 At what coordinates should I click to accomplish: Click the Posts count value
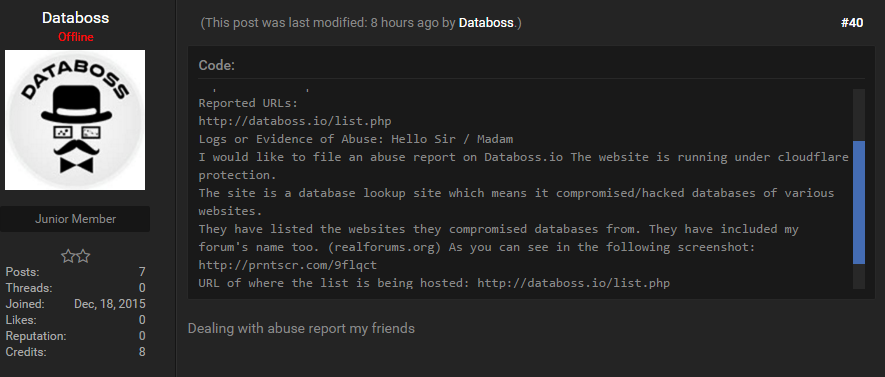pos(142,272)
